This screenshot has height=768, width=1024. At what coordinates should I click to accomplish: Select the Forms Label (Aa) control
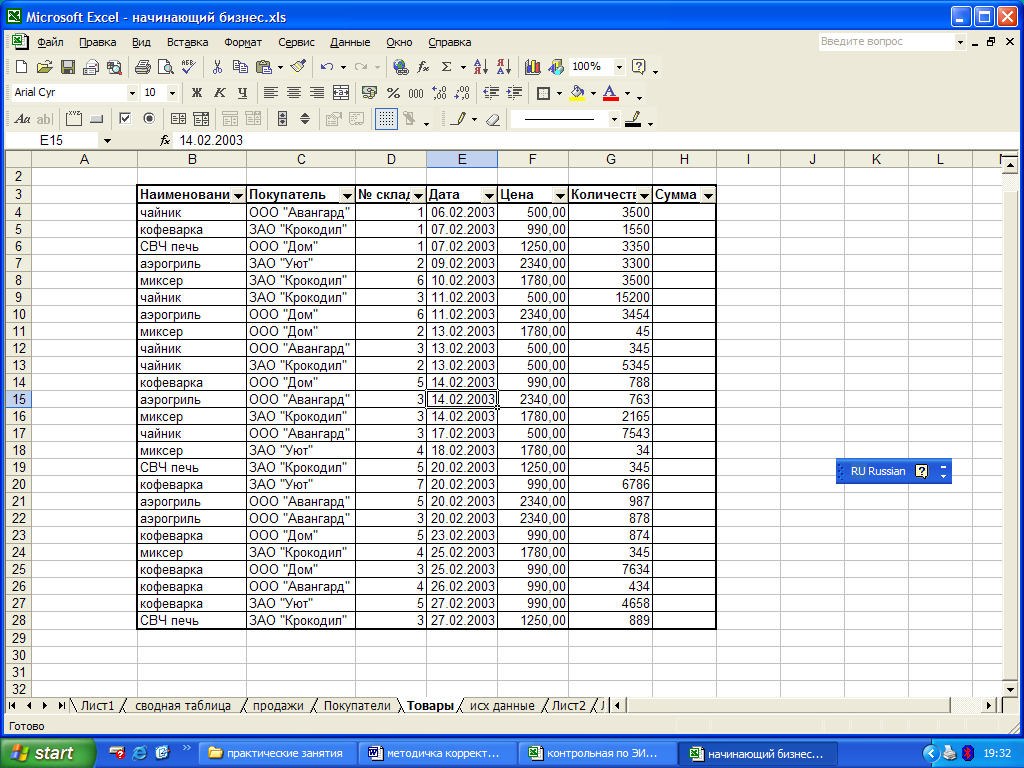click(22, 119)
